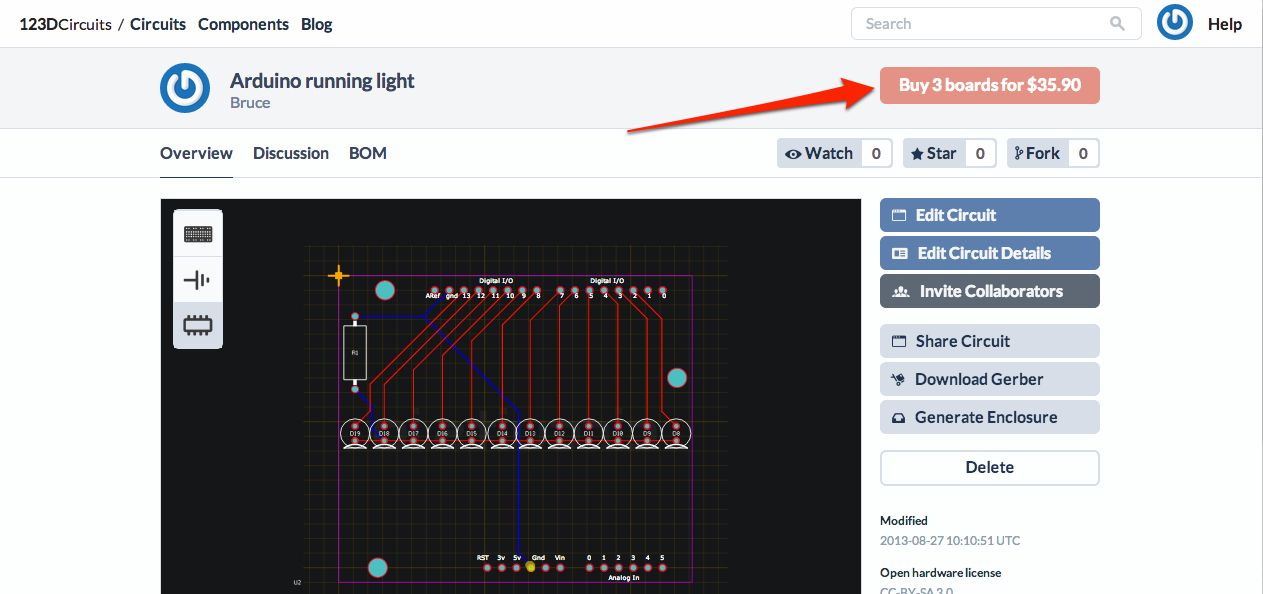Buy 3 boards for $35.90

coord(989,85)
